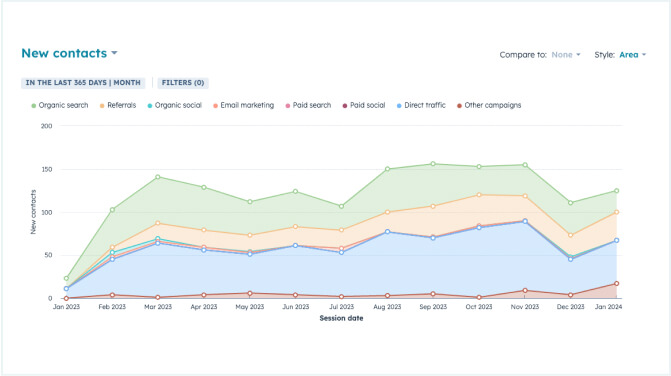Select the Referrals point for Dec 2023

571,235
